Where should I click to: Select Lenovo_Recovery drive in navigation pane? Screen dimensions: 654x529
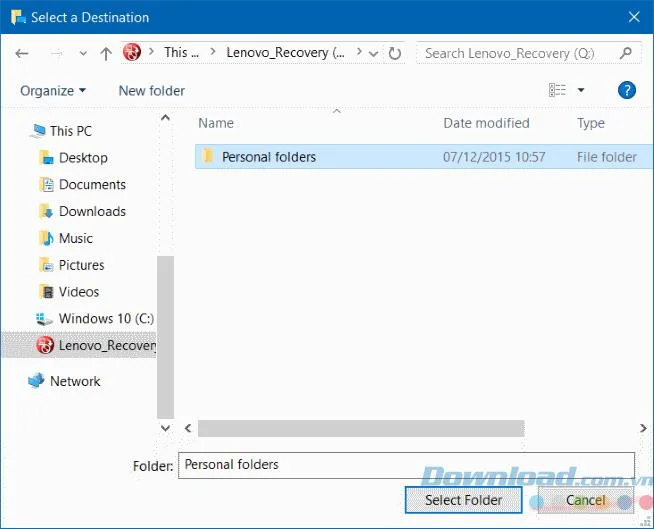[79, 345]
